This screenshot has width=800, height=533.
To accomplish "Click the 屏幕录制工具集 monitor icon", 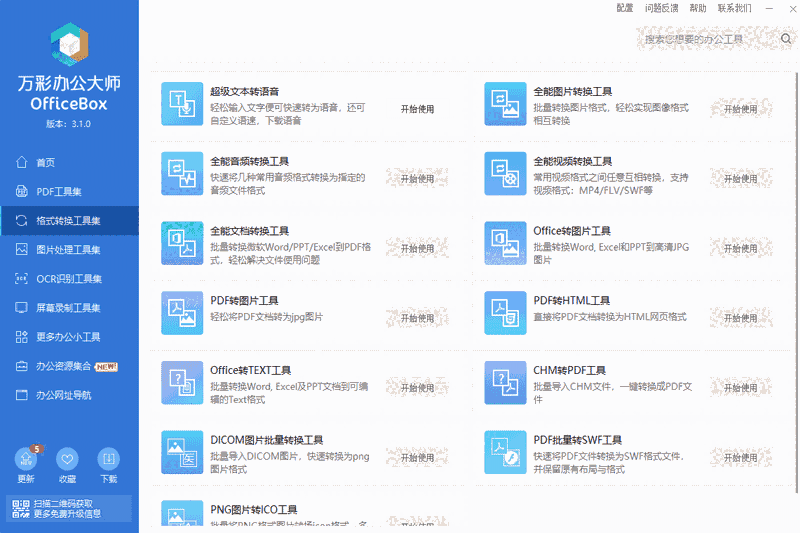I will click(x=21, y=308).
